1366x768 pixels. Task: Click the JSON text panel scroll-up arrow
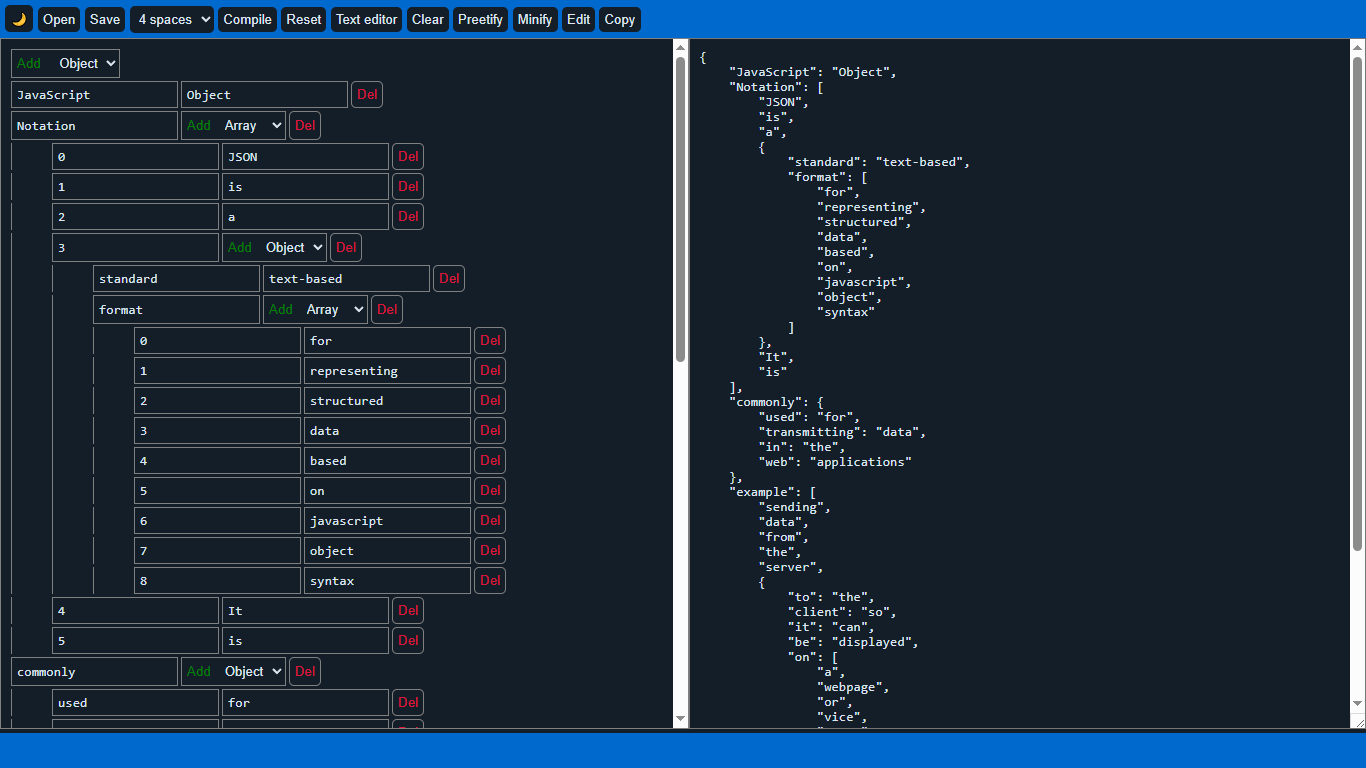pyautogui.click(x=1358, y=47)
